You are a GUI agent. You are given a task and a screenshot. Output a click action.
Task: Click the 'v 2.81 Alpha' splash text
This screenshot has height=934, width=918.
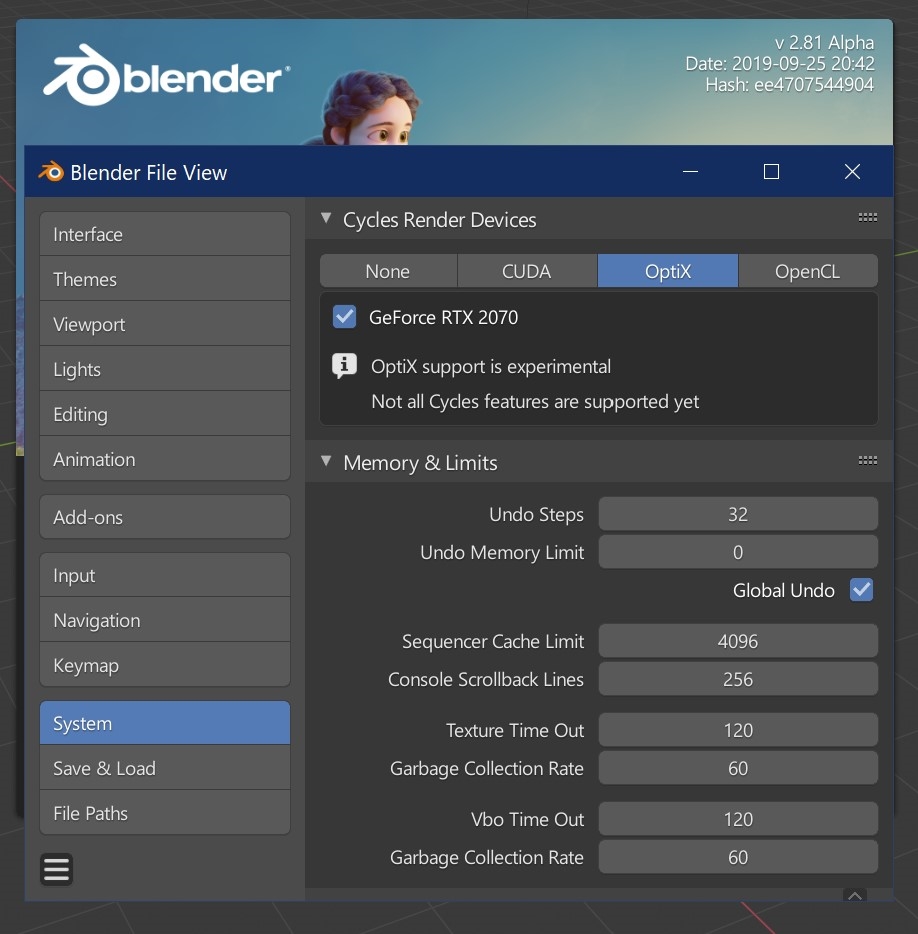(x=824, y=42)
